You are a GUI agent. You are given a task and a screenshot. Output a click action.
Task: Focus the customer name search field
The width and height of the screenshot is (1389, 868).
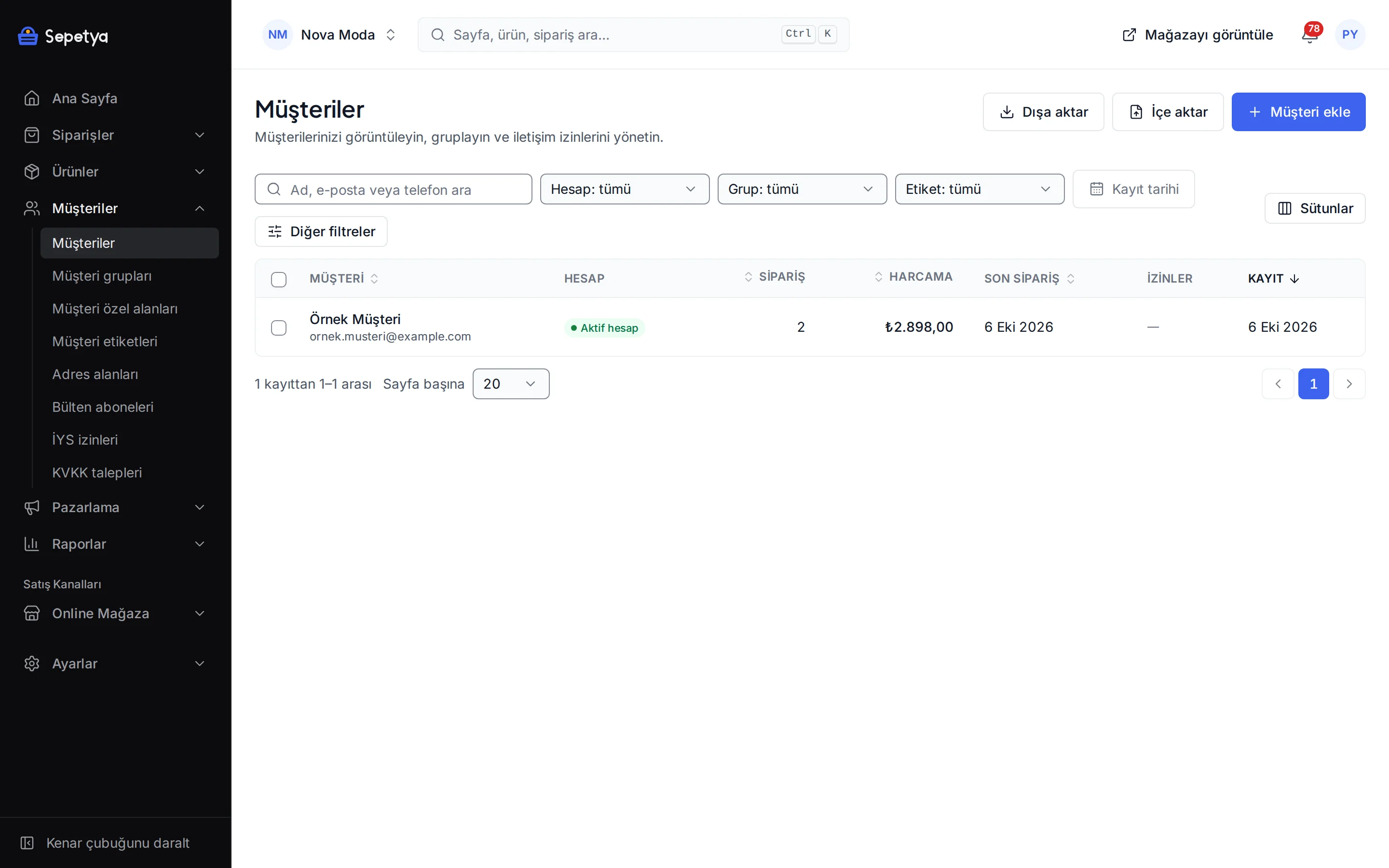(x=393, y=189)
